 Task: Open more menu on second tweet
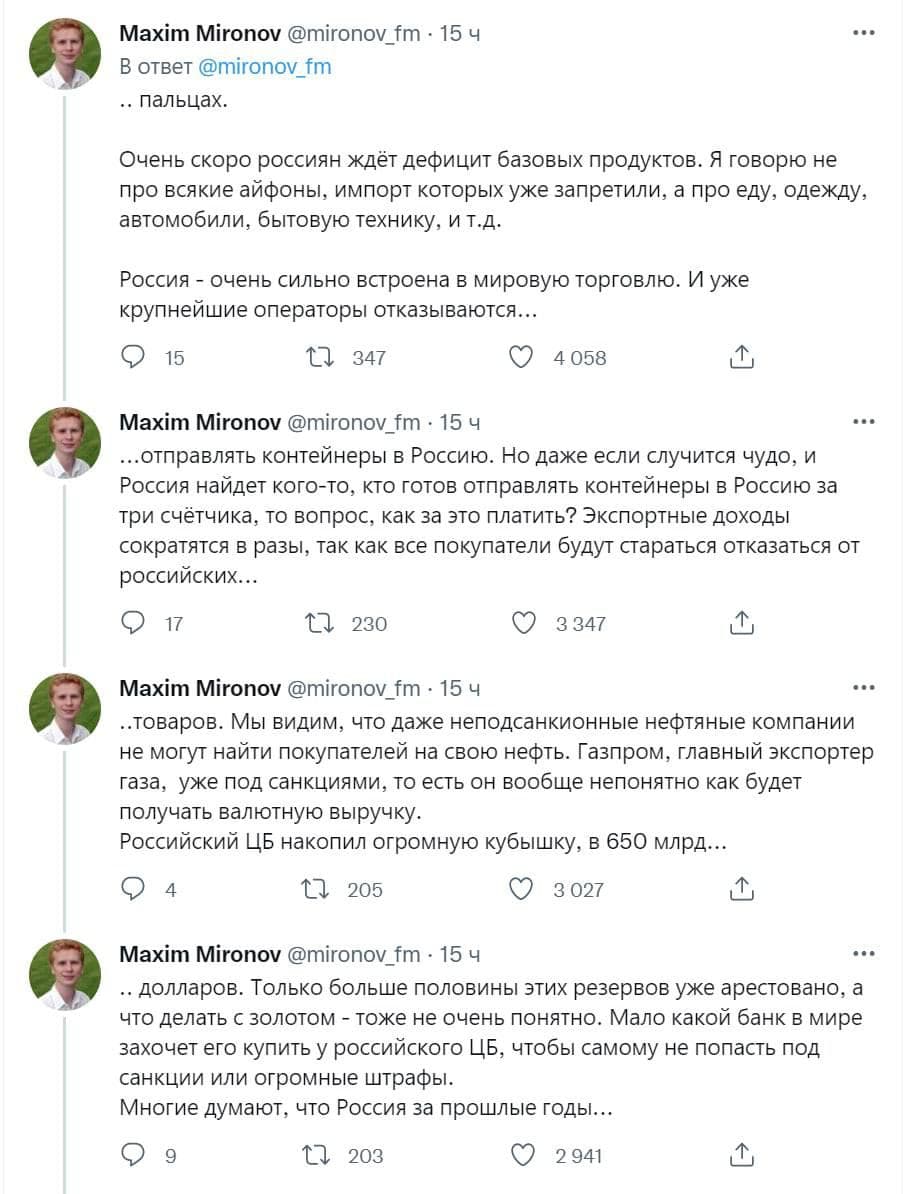(x=864, y=422)
